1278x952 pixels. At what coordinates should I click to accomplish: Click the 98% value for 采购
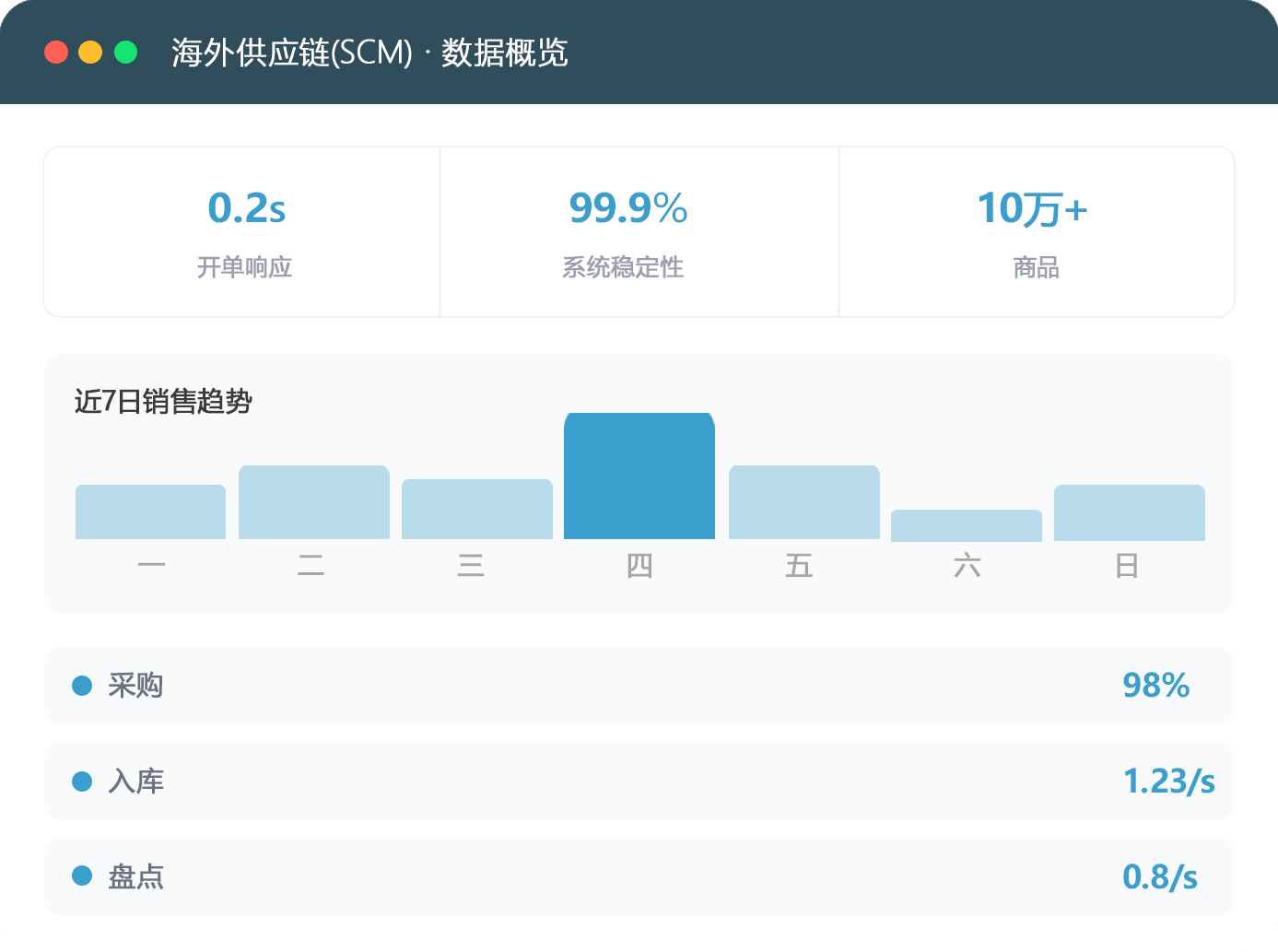pos(1156,686)
